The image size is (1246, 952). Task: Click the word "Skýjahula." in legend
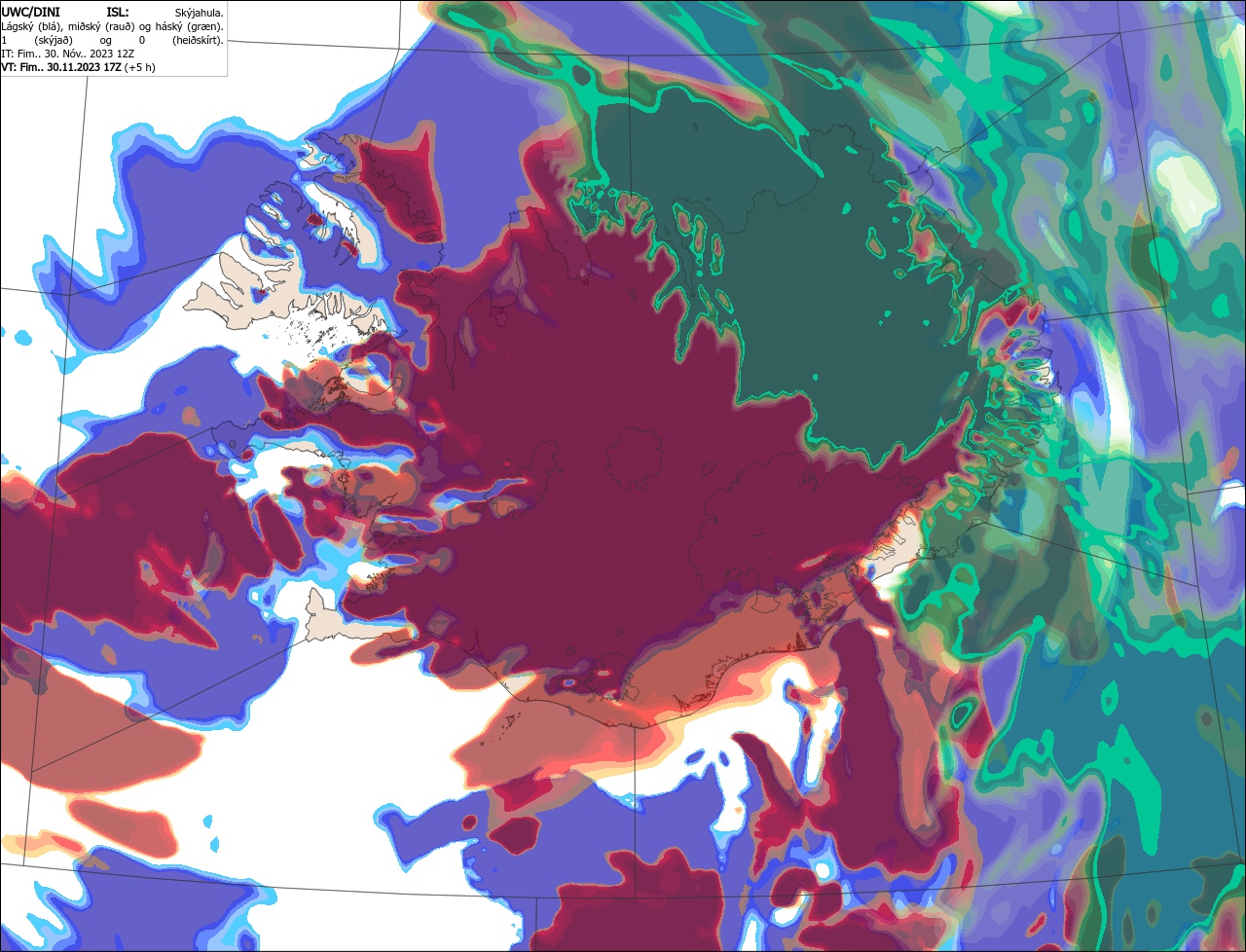200,13
